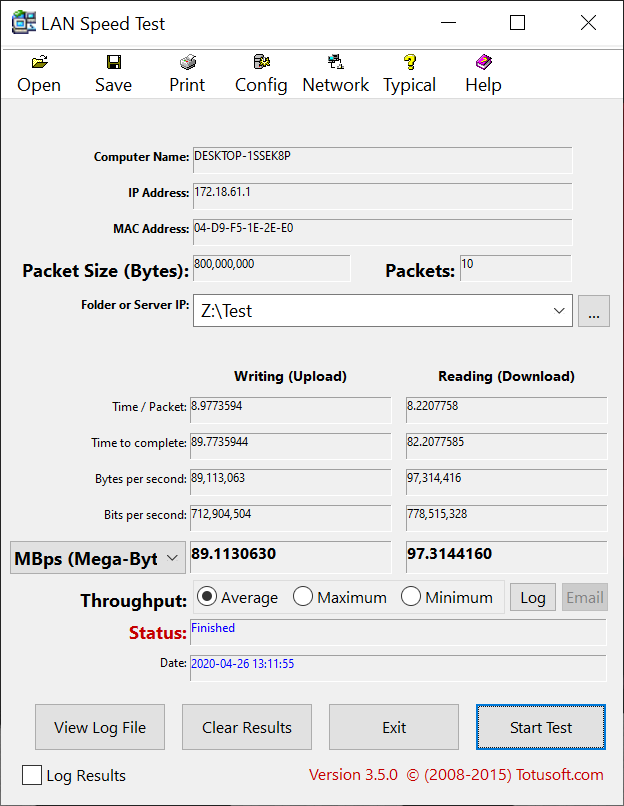The image size is (624, 806).
Task: Click the MAC Address field
Action: [382, 232]
